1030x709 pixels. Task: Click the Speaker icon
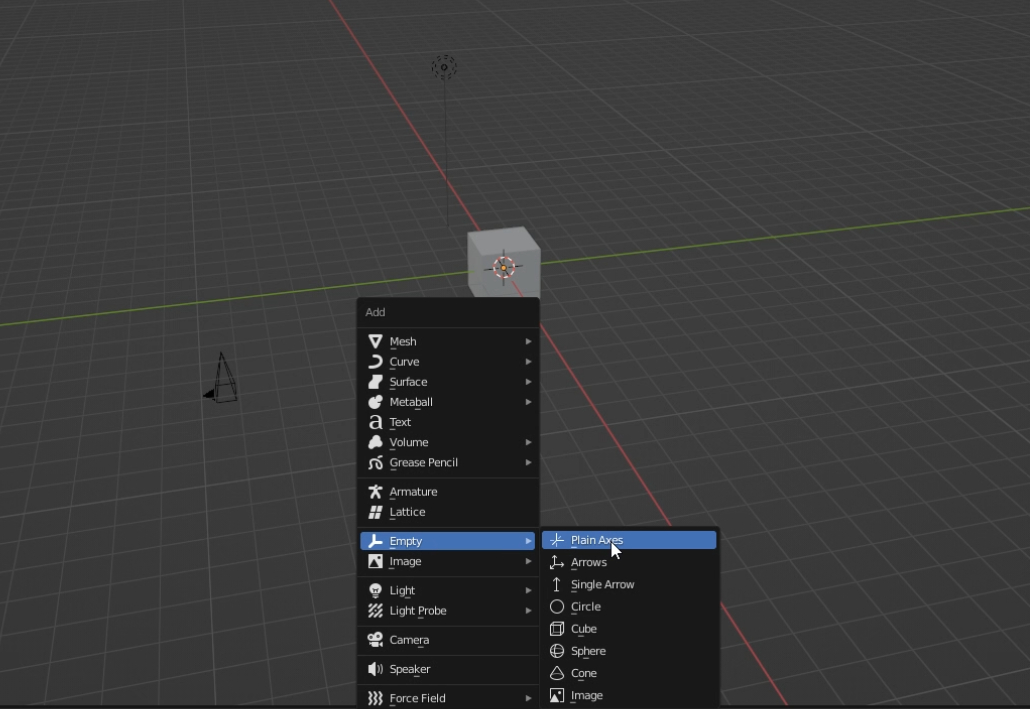pos(375,669)
